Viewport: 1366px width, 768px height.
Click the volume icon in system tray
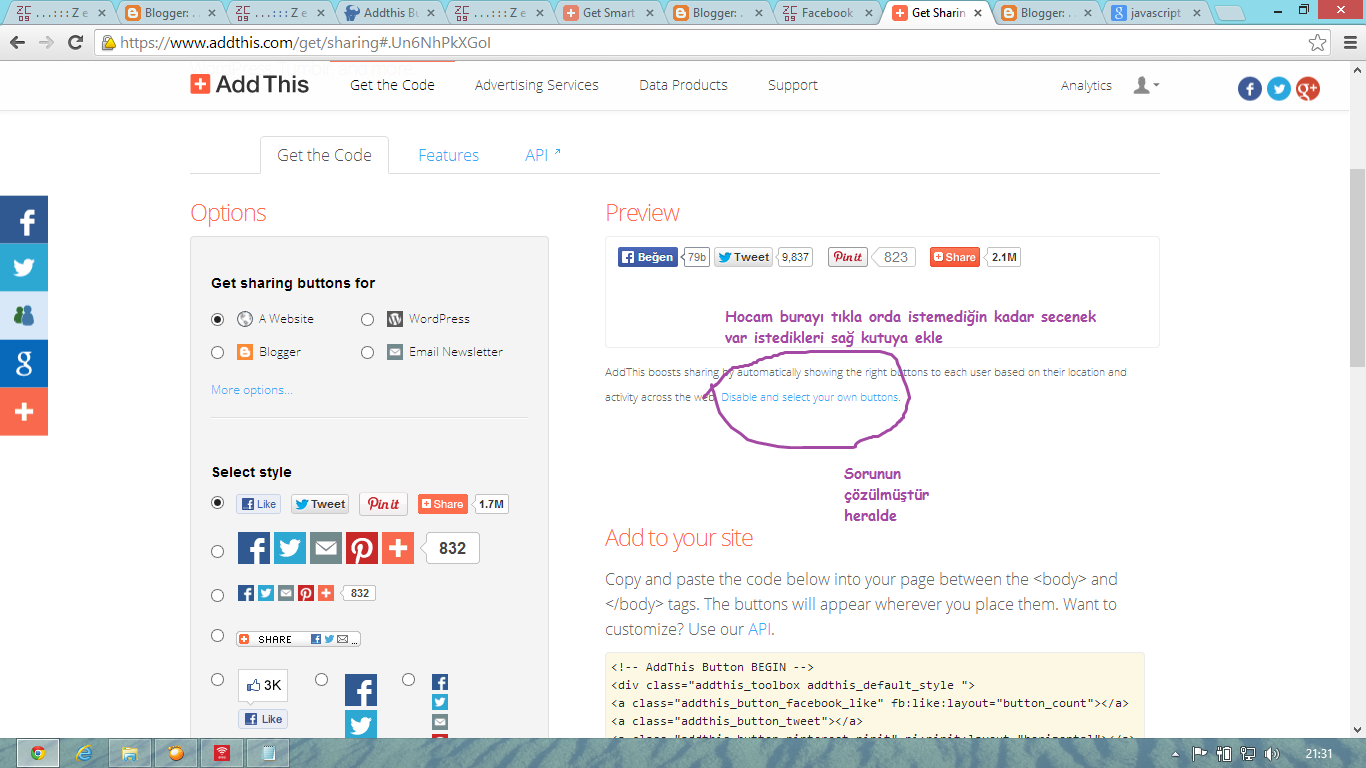(1272, 753)
